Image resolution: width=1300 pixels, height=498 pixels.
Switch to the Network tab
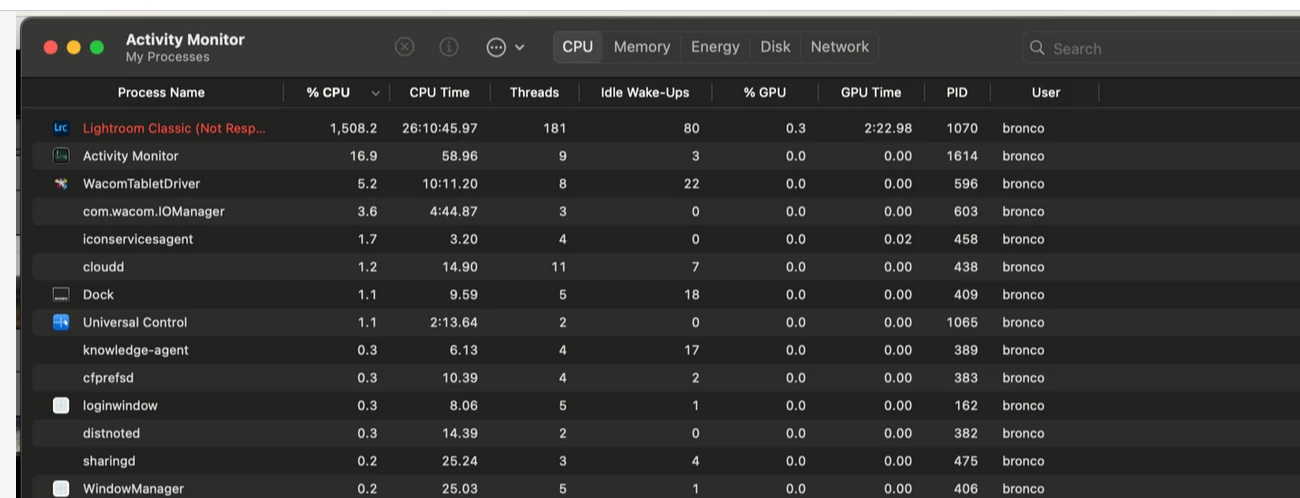tap(840, 47)
